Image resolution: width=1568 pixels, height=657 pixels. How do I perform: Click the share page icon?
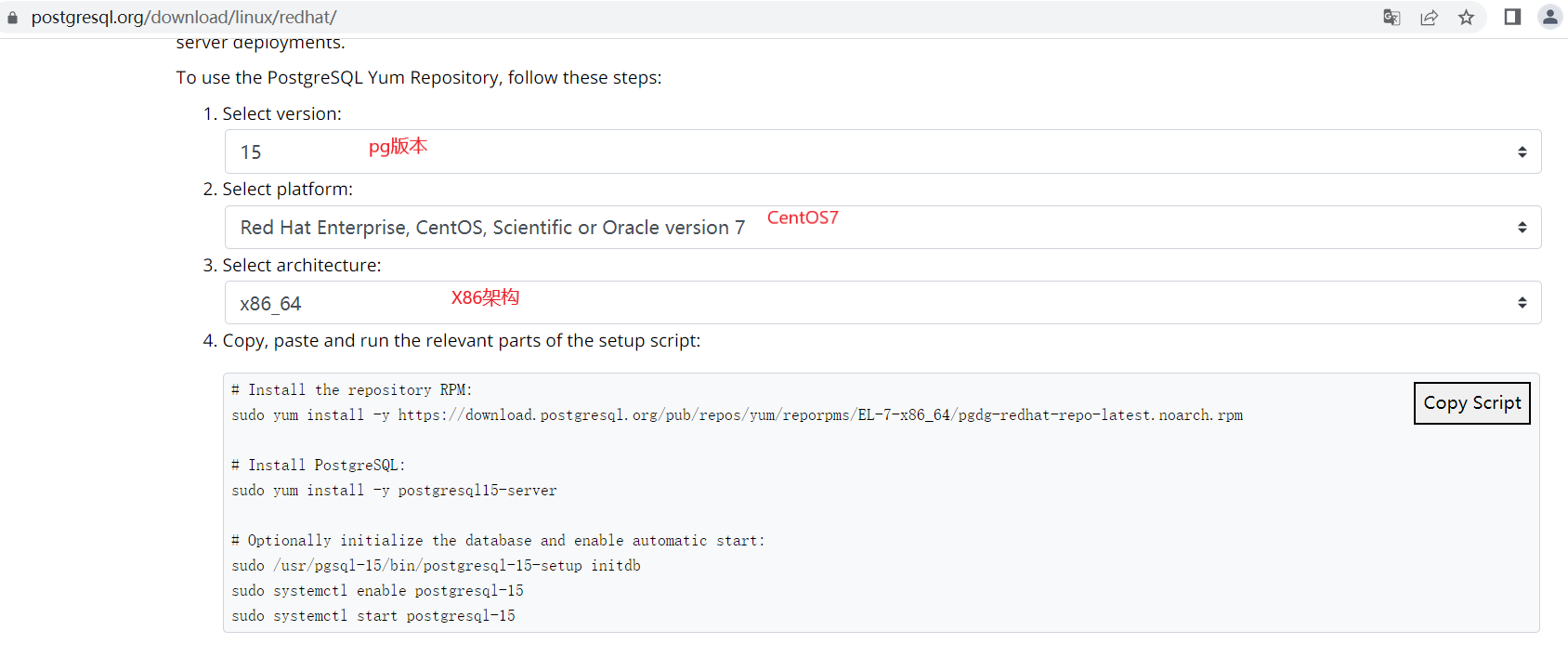1429,18
